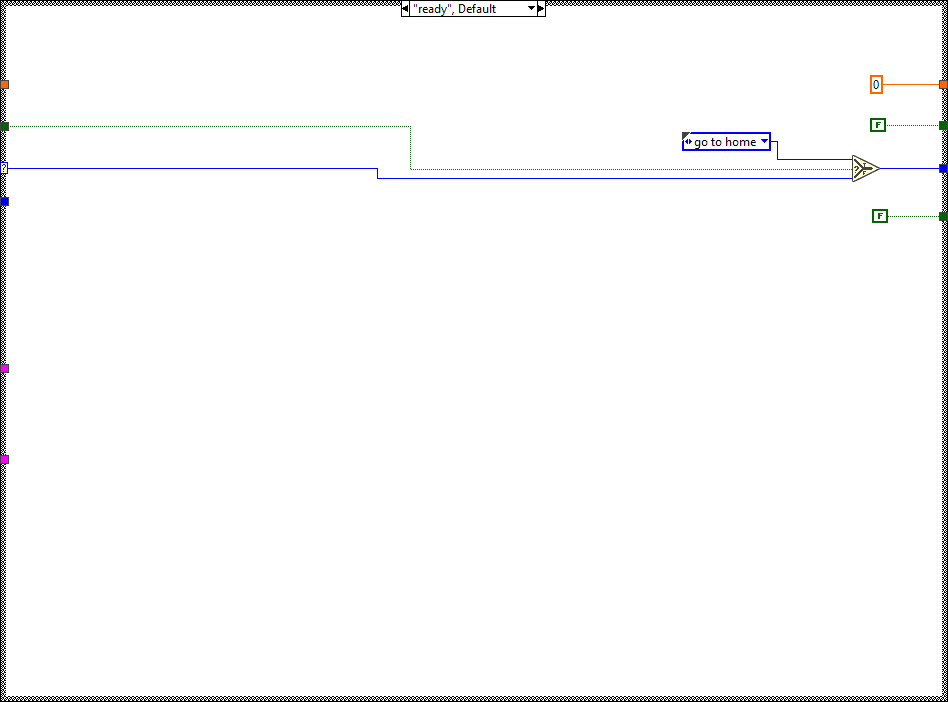Click the case selector question-mark terminal
This screenshot has width=948, height=702.
pos(4,168)
